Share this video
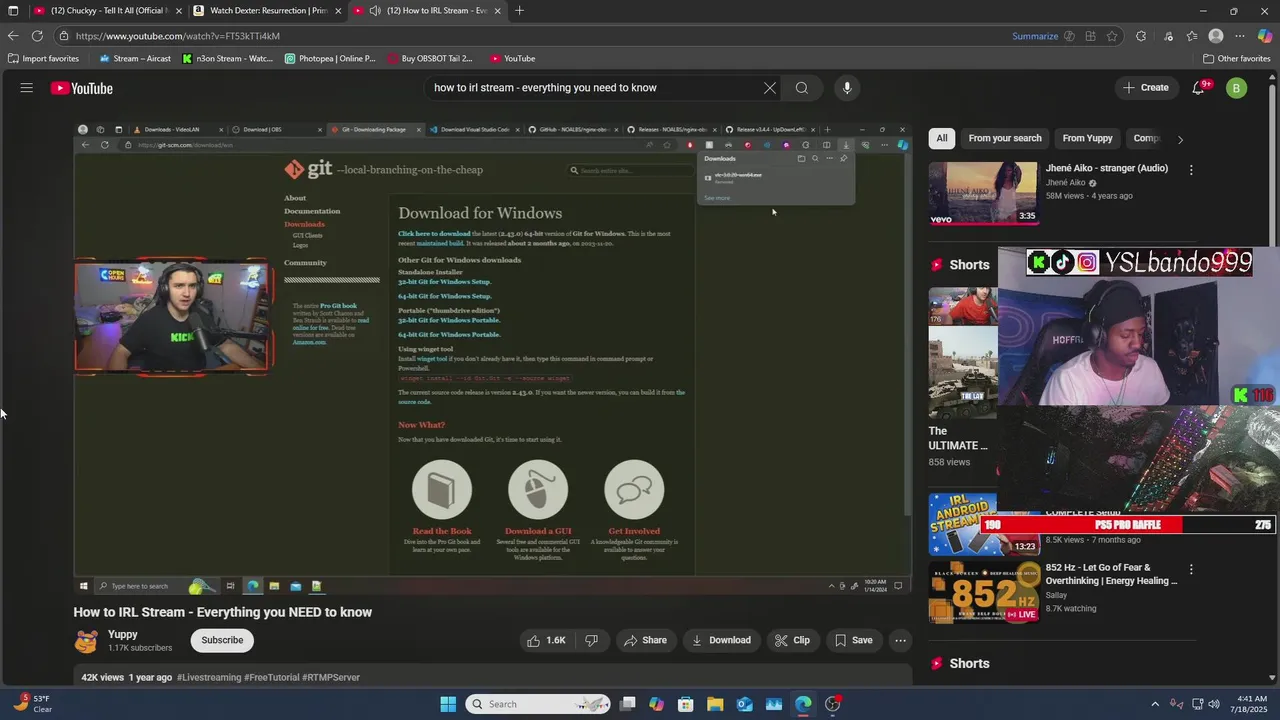This screenshot has width=1280, height=720. [x=645, y=640]
